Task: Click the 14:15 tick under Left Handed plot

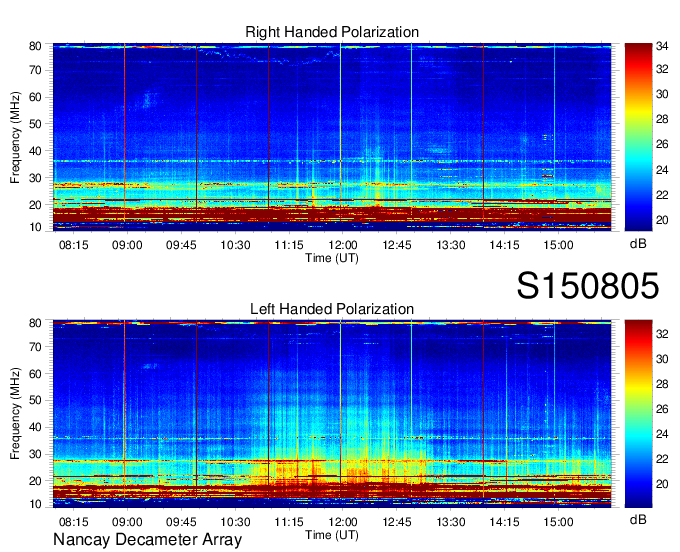Action: [x=505, y=522]
